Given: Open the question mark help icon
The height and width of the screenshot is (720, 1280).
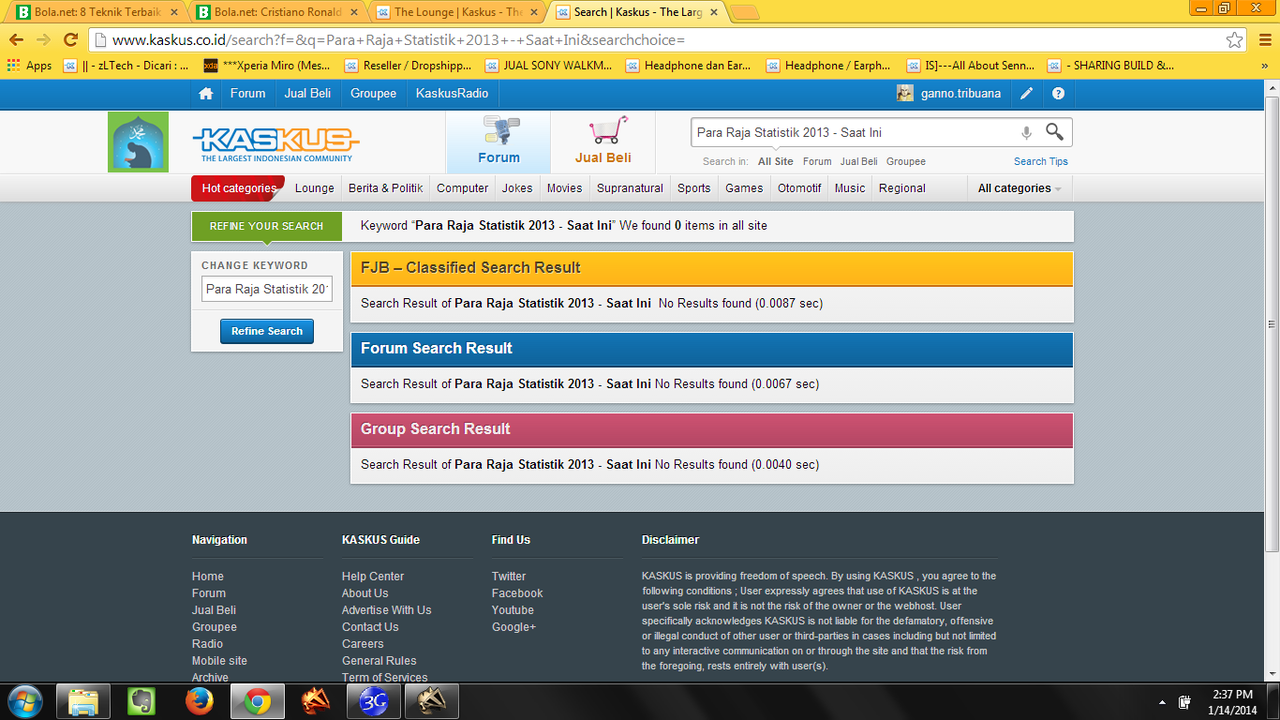Looking at the screenshot, I should (1058, 93).
